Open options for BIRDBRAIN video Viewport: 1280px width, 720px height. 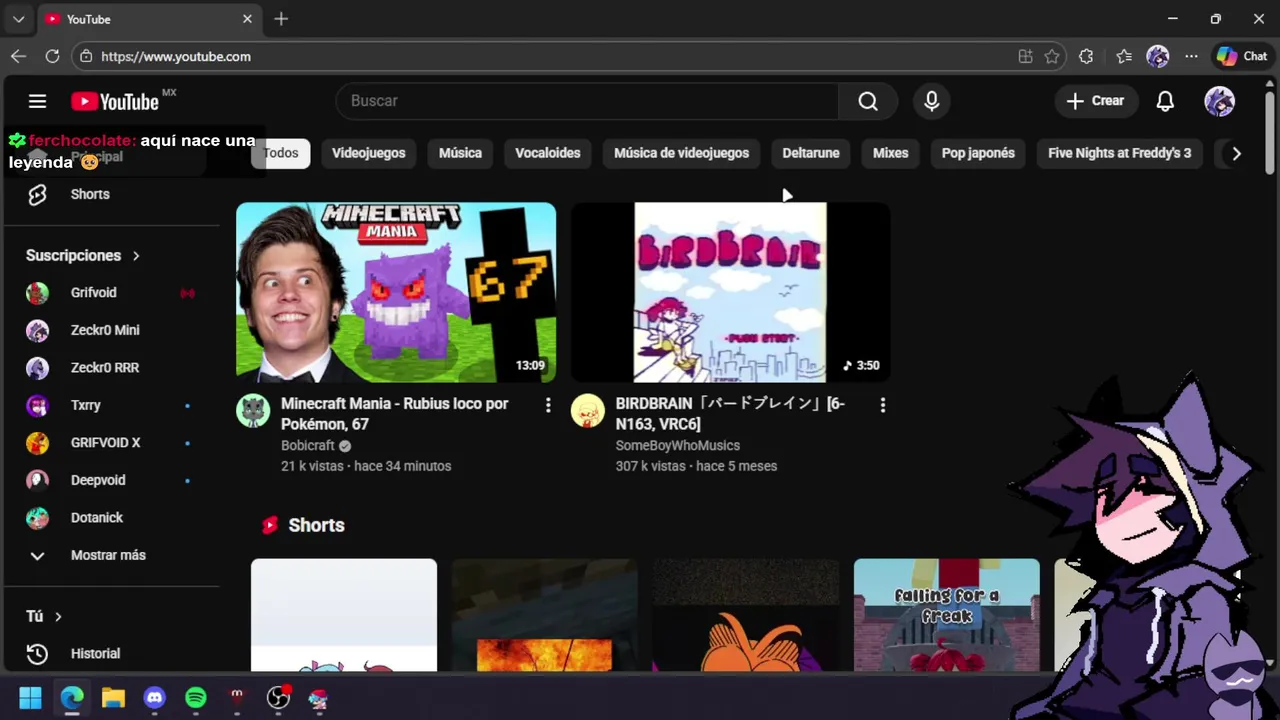(882, 405)
